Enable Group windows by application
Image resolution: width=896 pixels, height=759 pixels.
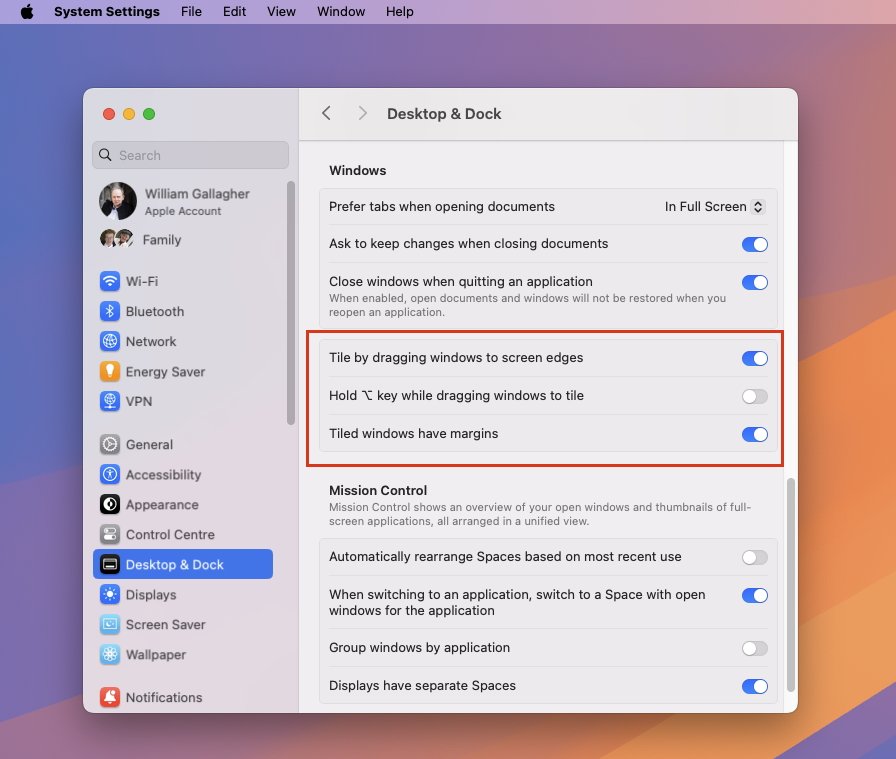[x=754, y=648]
